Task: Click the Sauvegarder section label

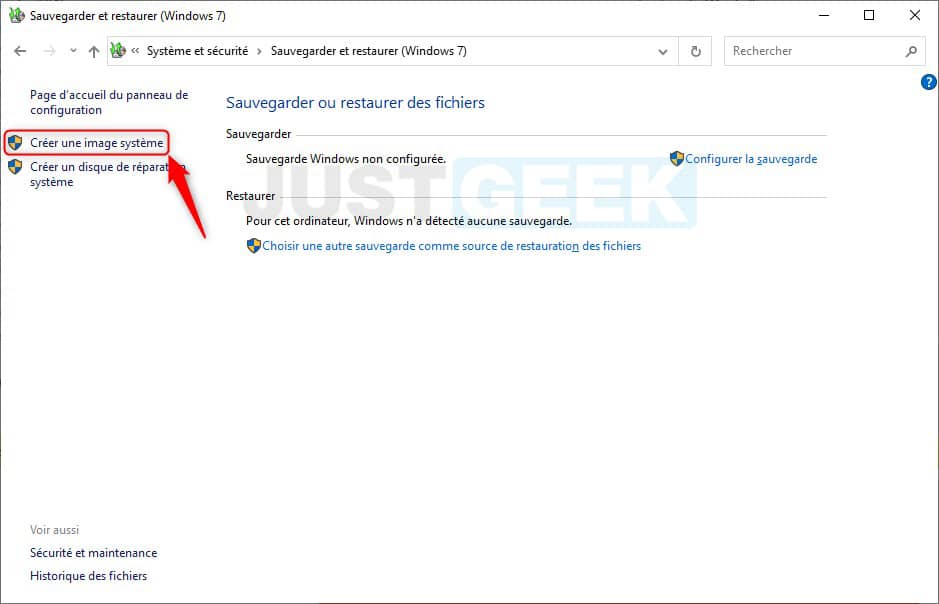Action: pyautogui.click(x=259, y=134)
